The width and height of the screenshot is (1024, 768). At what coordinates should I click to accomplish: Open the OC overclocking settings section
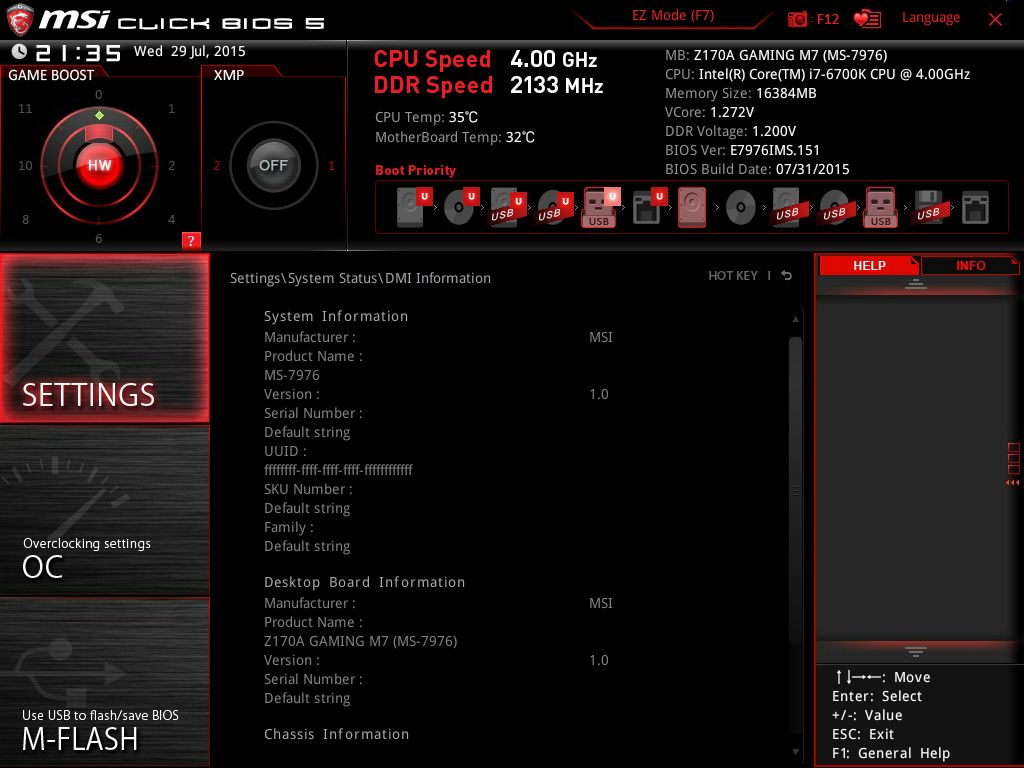click(104, 511)
